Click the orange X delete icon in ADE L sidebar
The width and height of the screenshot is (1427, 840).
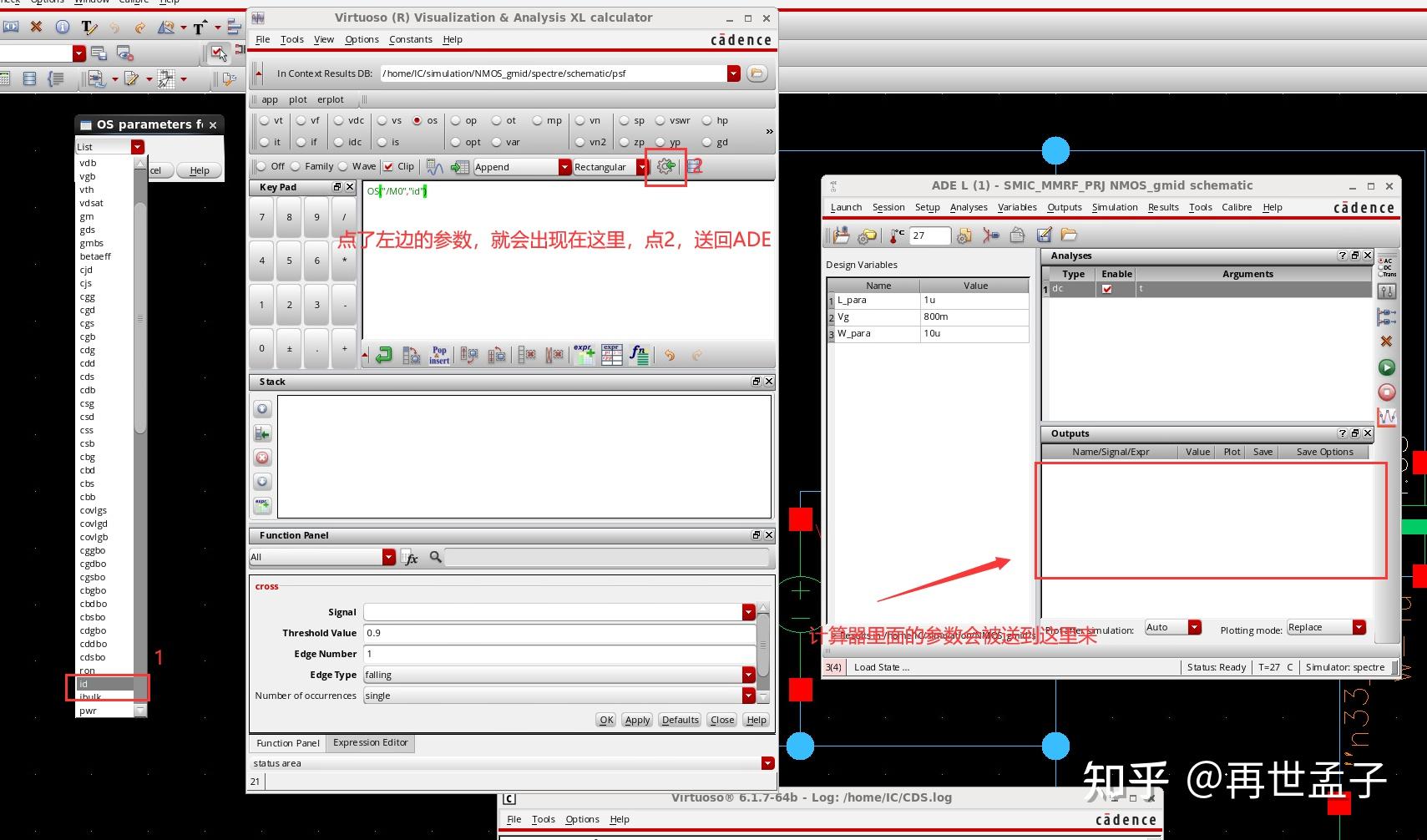(1386, 342)
